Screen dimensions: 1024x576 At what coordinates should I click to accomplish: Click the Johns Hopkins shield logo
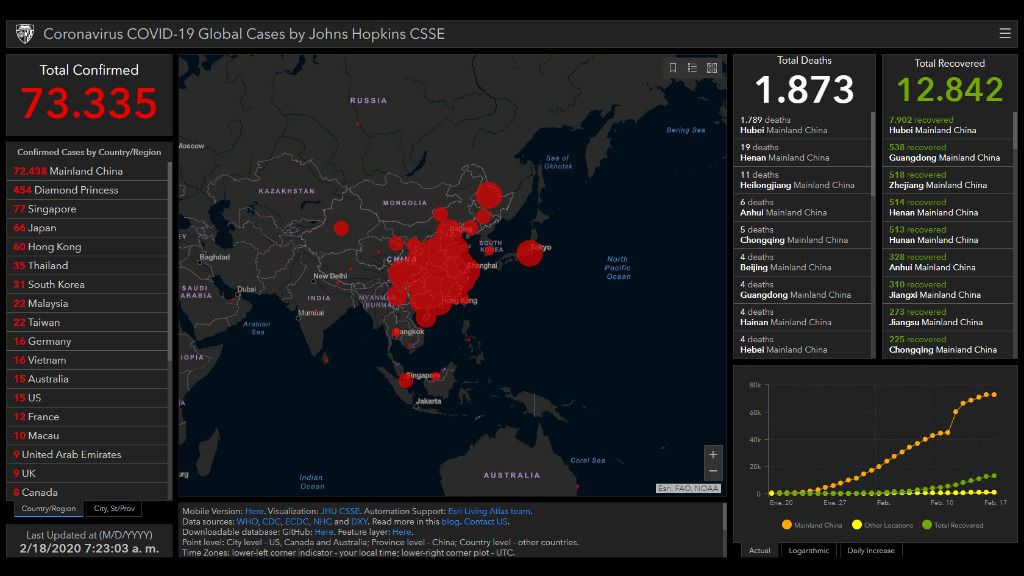[24, 34]
